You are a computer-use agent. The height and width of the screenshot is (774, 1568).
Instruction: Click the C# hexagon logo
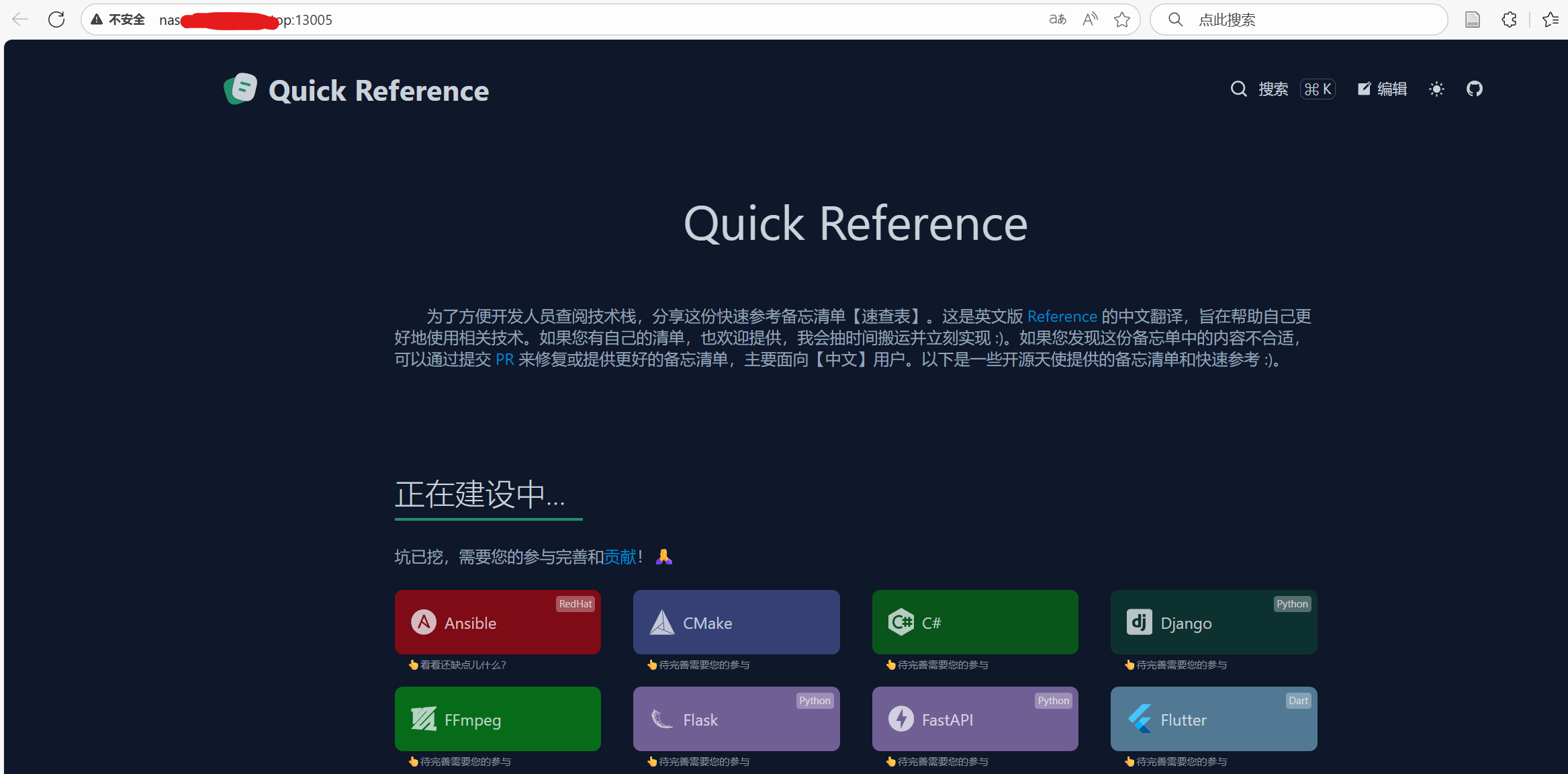(x=901, y=622)
